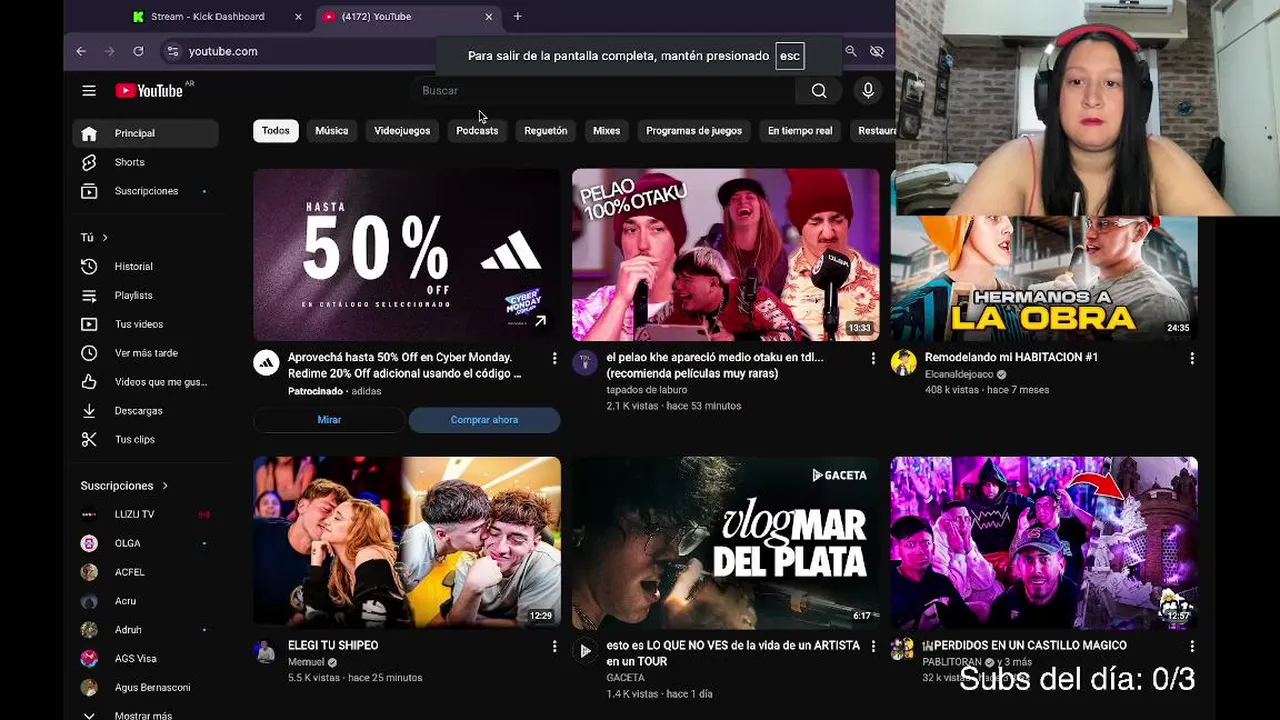This screenshot has height=720, width=1280.
Task: Go back with browser back arrow
Action: 81,51
